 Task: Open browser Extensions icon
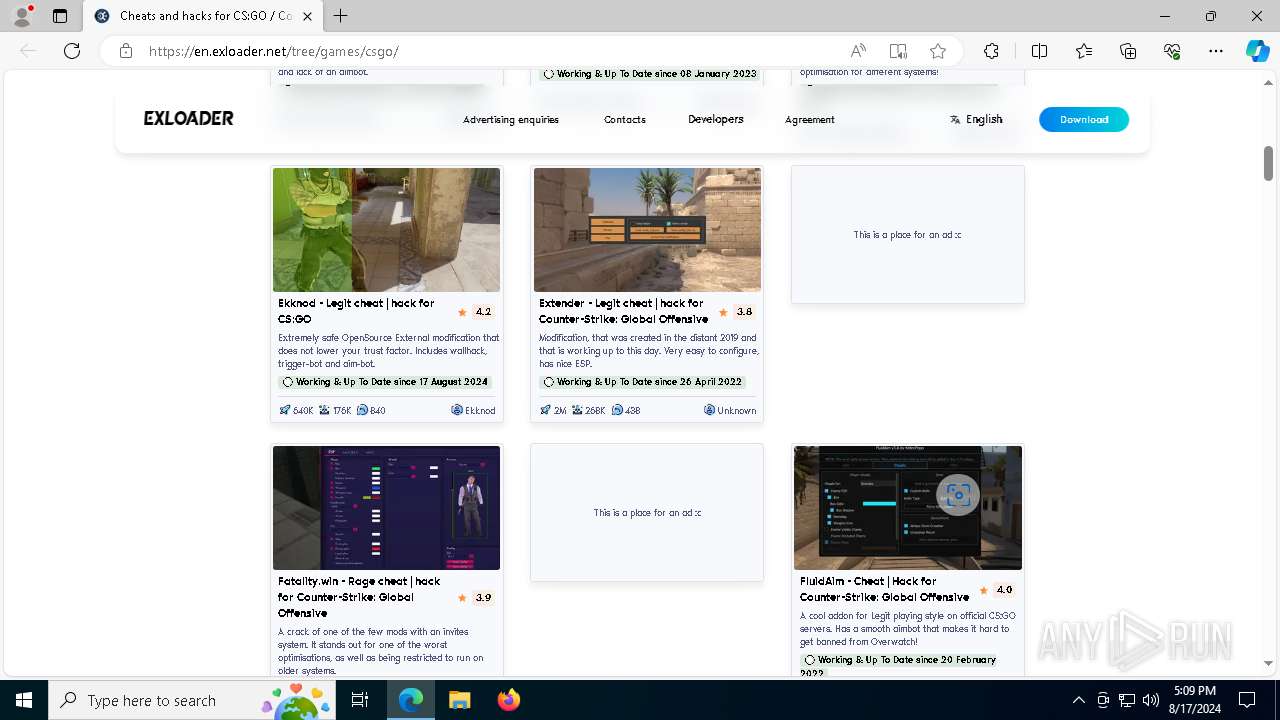click(991, 51)
